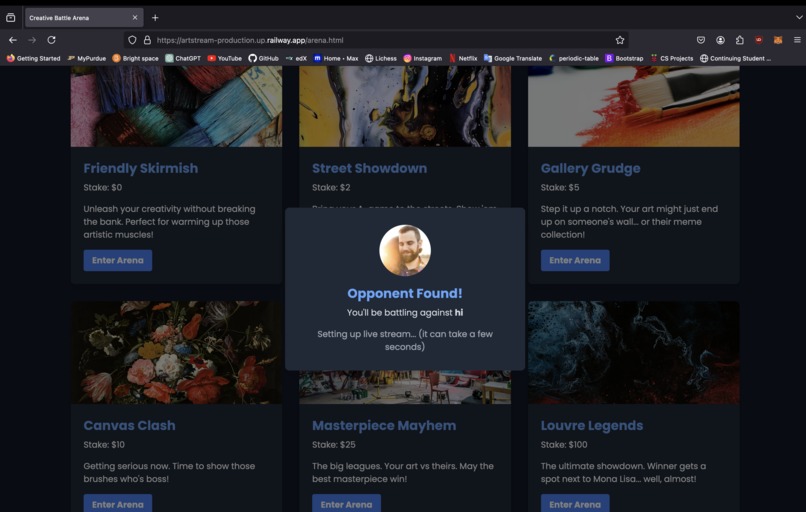Click the Canvas Clash flower painting image

tap(176, 353)
